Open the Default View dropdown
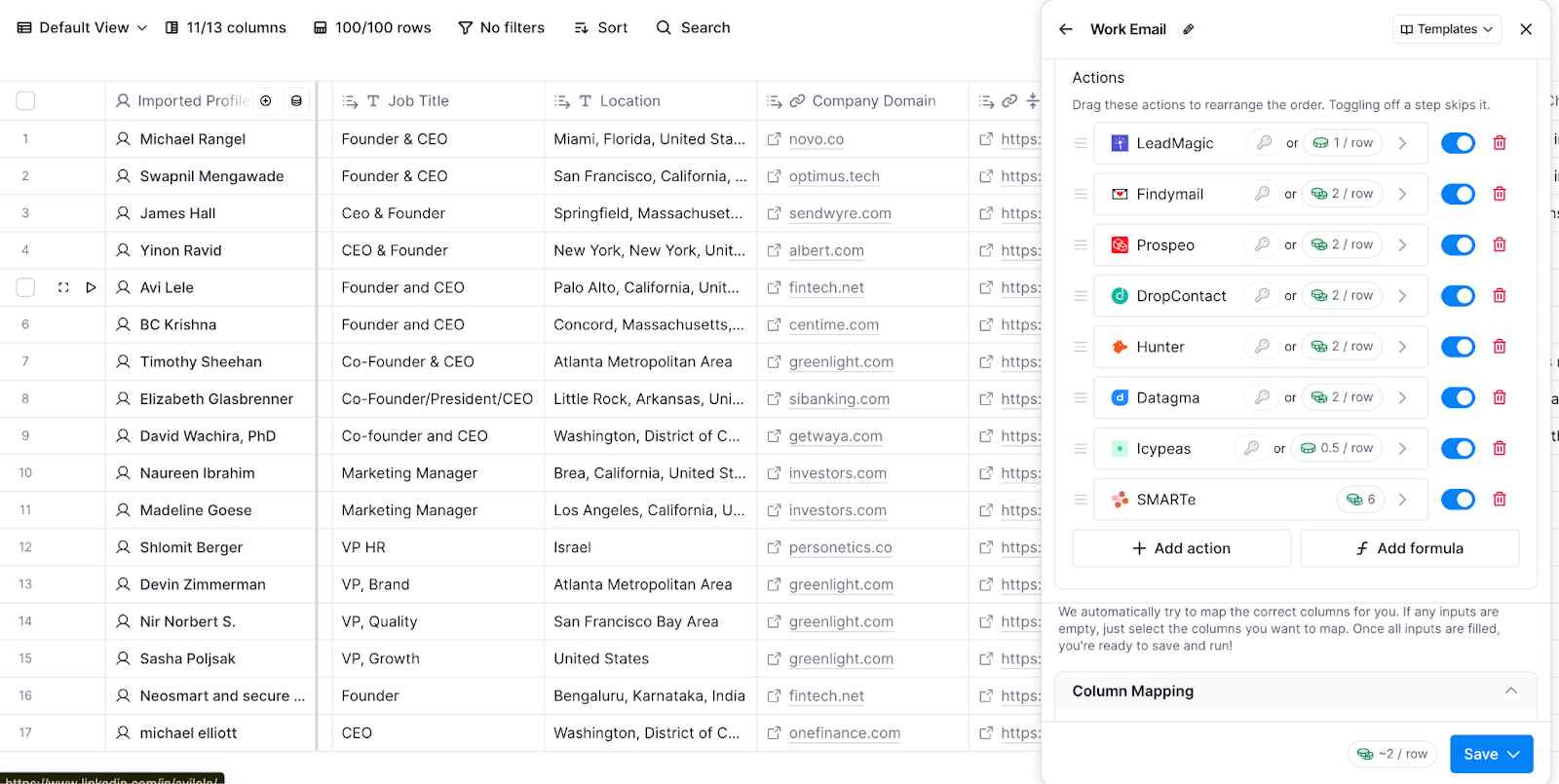The width and height of the screenshot is (1559, 784). (x=82, y=27)
